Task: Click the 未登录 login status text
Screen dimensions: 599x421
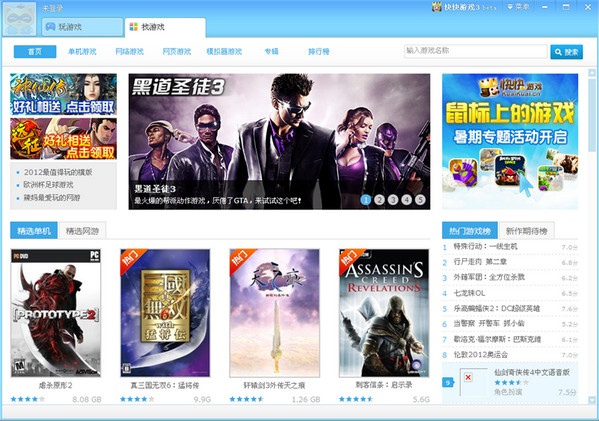Action: pyautogui.click(x=52, y=8)
